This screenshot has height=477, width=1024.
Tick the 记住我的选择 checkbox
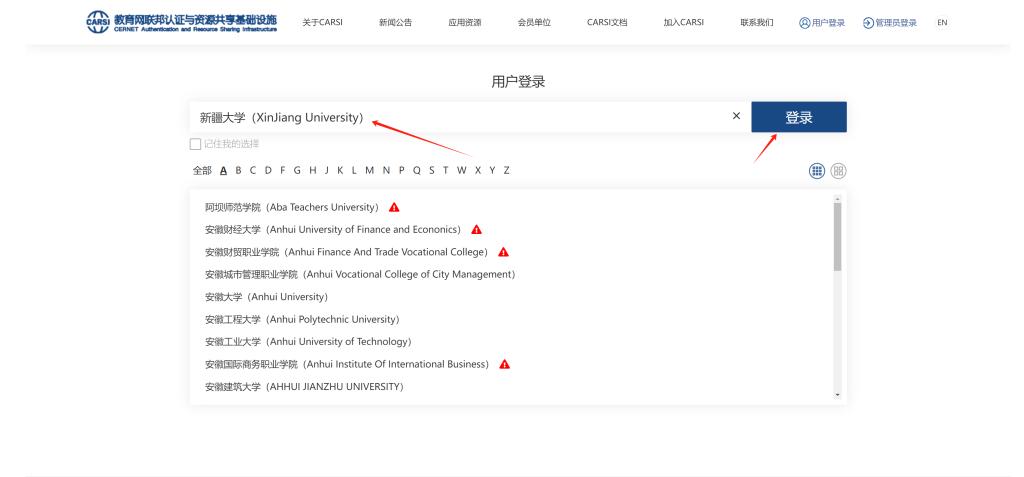195,144
